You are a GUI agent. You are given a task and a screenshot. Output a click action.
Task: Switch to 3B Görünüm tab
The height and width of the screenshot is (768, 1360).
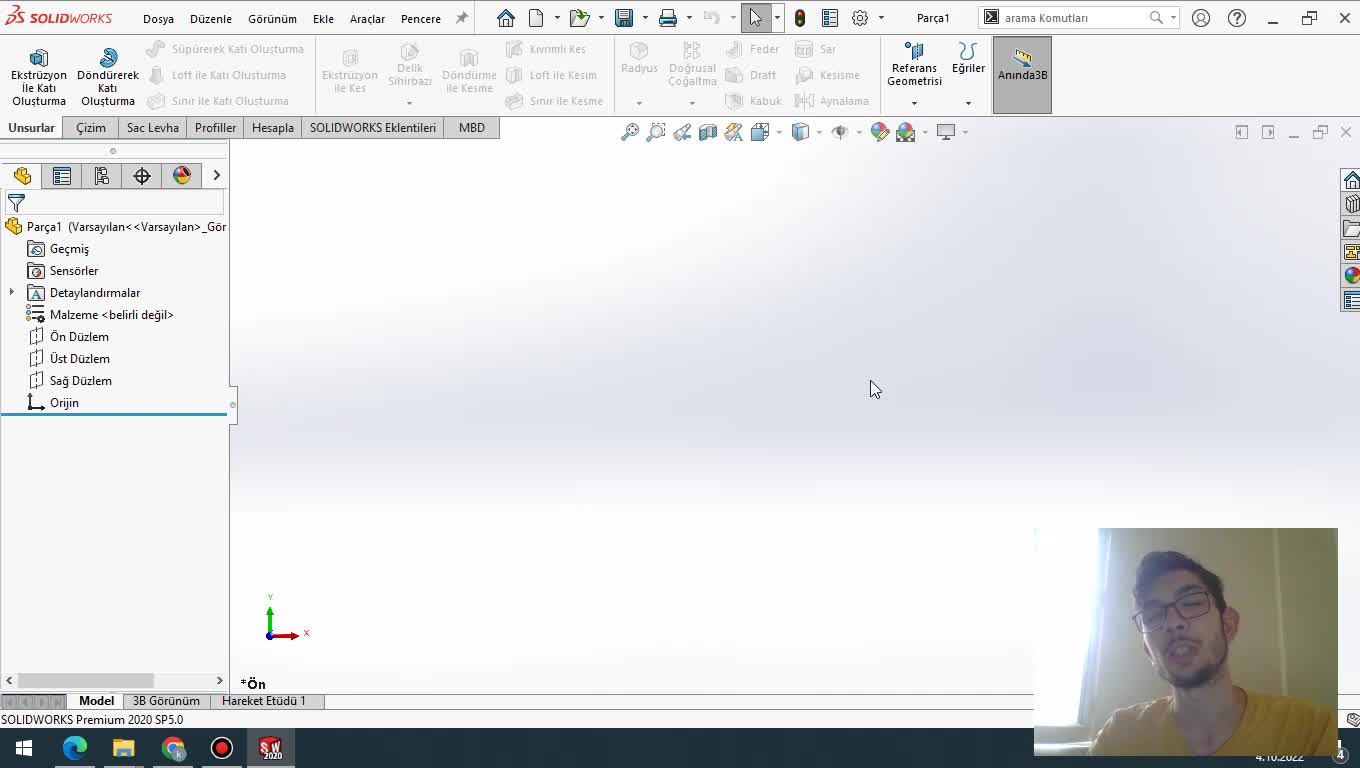[x=166, y=701]
